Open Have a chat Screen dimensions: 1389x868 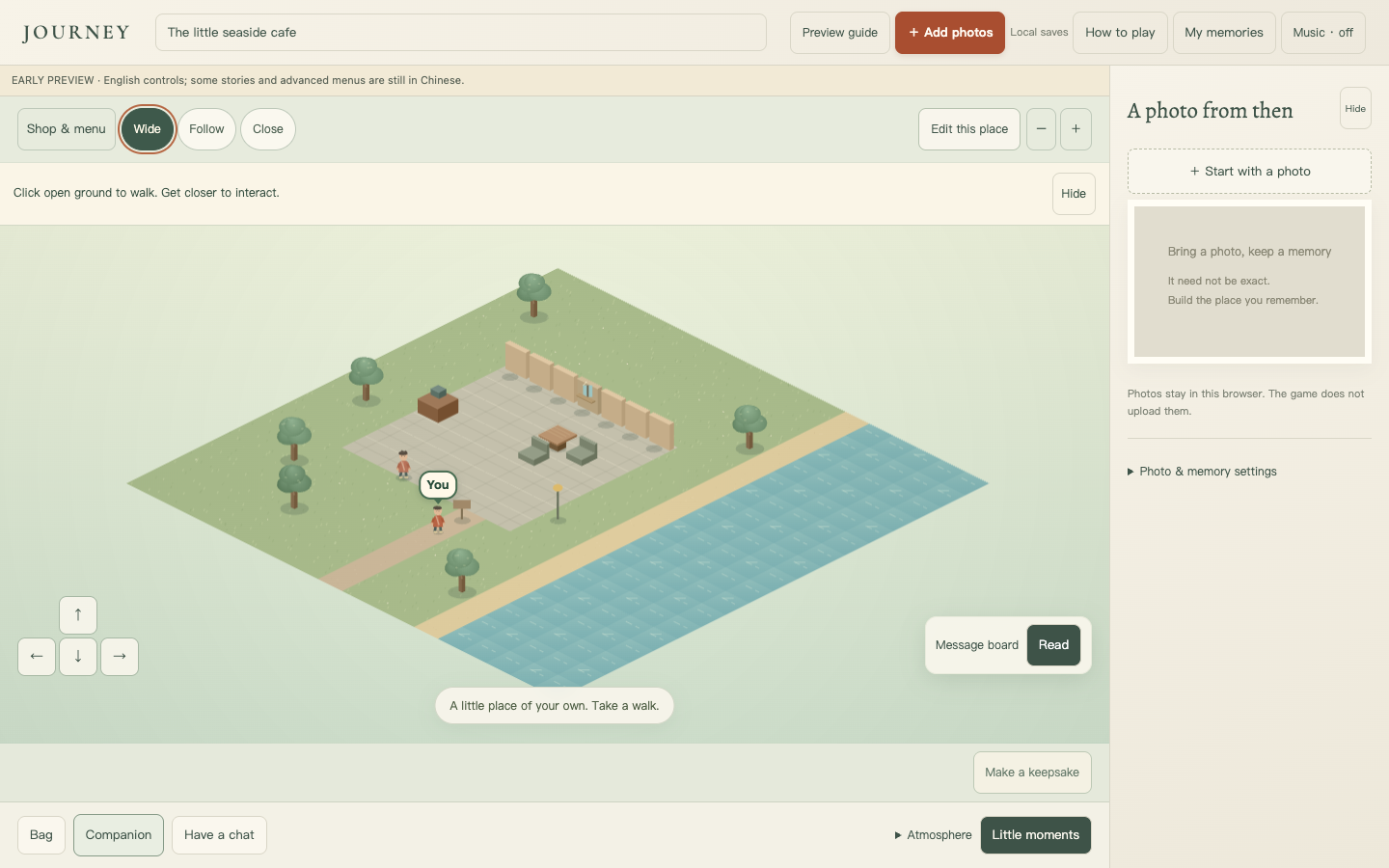[x=219, y=835]
